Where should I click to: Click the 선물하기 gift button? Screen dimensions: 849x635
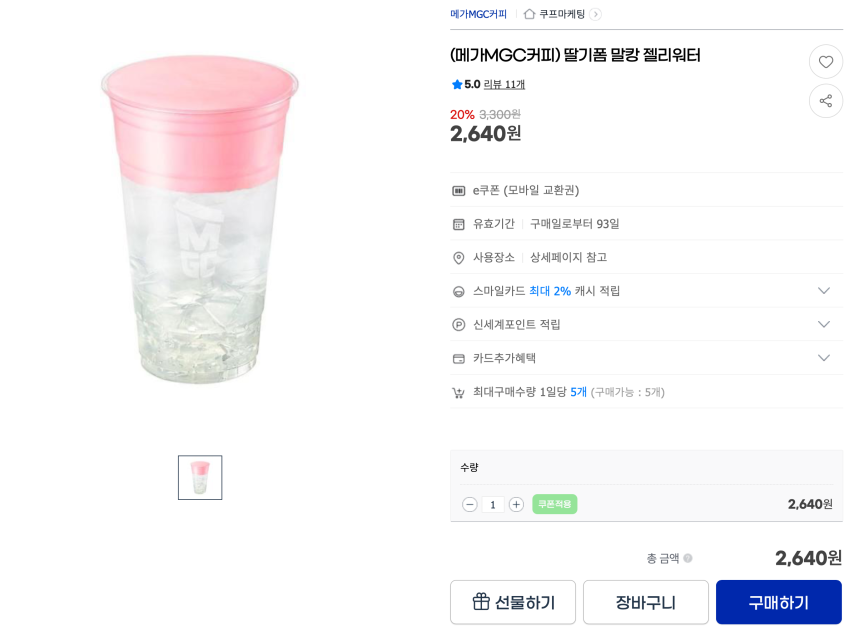513,602
